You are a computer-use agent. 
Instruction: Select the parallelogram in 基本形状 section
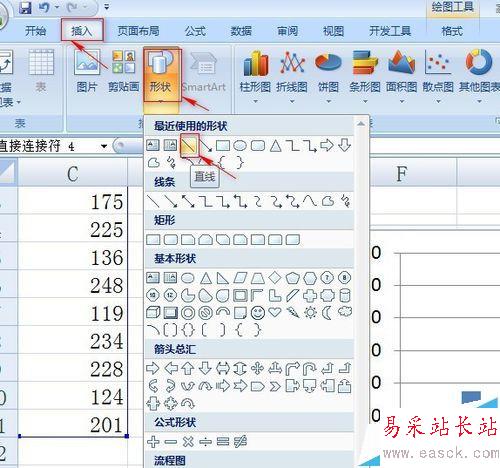(240, 277)
